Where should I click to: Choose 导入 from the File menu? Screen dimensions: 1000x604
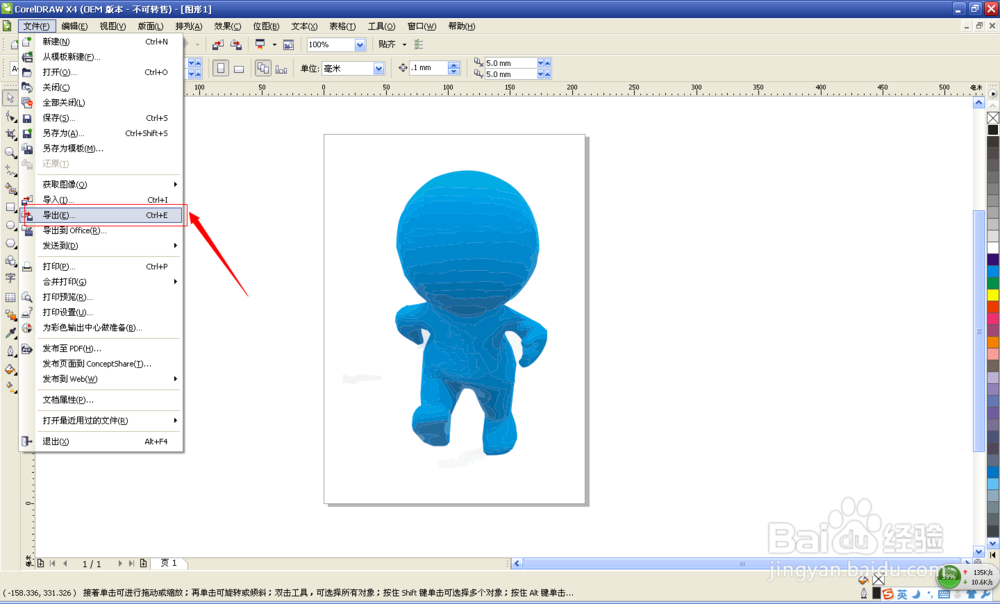click(x=102, y=200)
